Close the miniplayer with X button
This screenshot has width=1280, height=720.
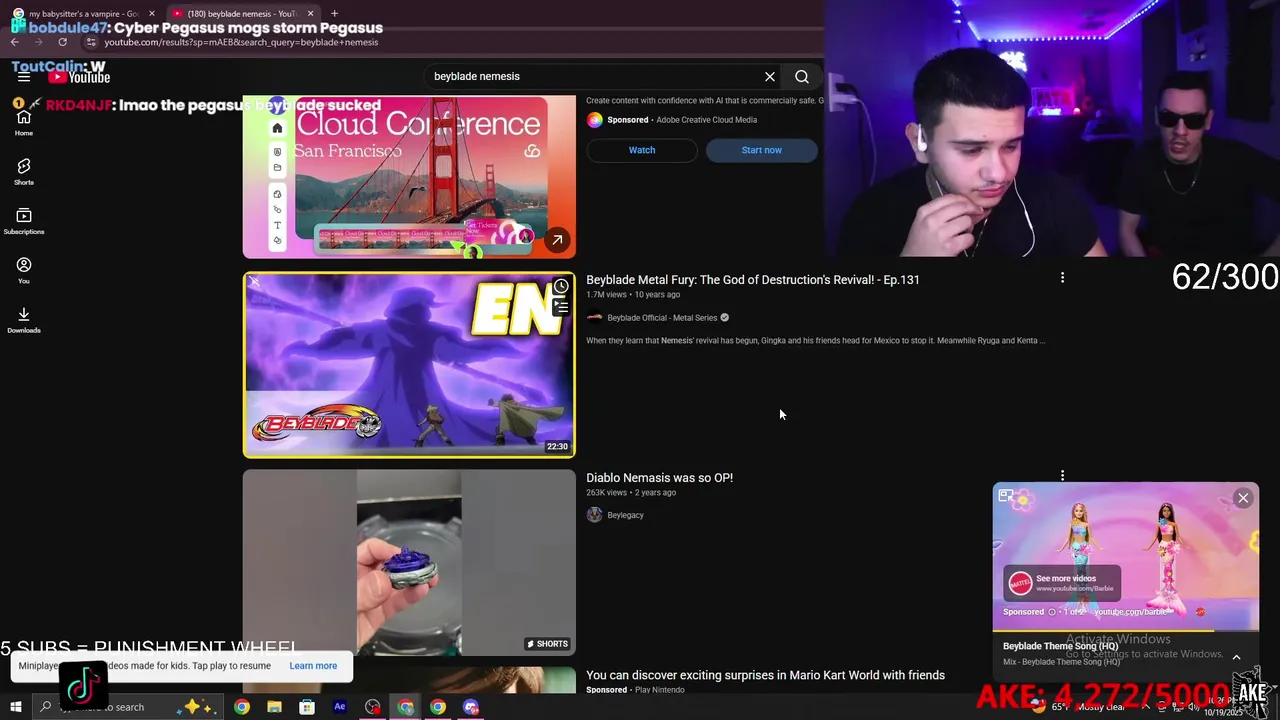[x=1243, y=498]
